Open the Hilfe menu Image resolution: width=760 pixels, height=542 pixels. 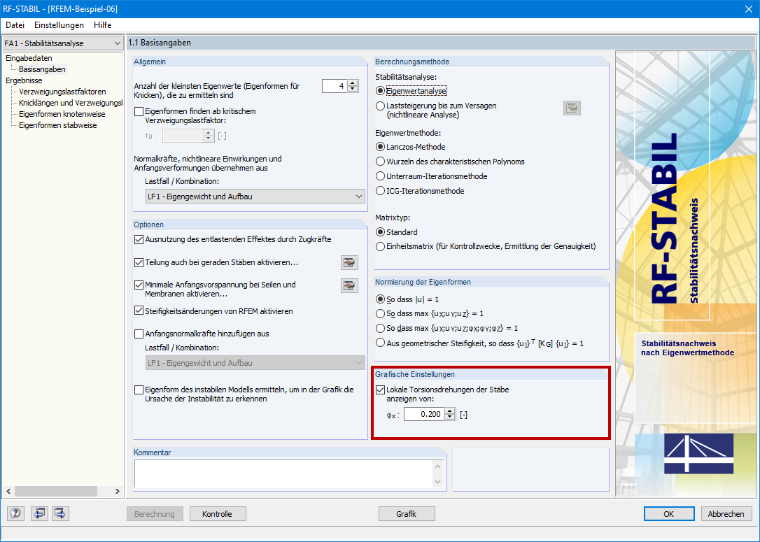pos(102,25)
